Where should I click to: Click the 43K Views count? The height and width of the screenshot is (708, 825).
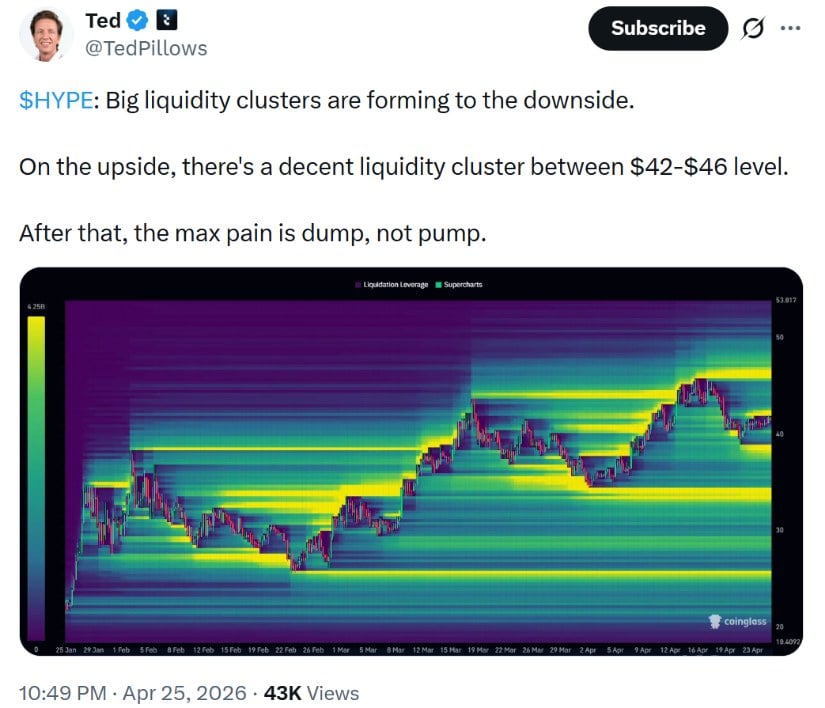tap(311, 692)
